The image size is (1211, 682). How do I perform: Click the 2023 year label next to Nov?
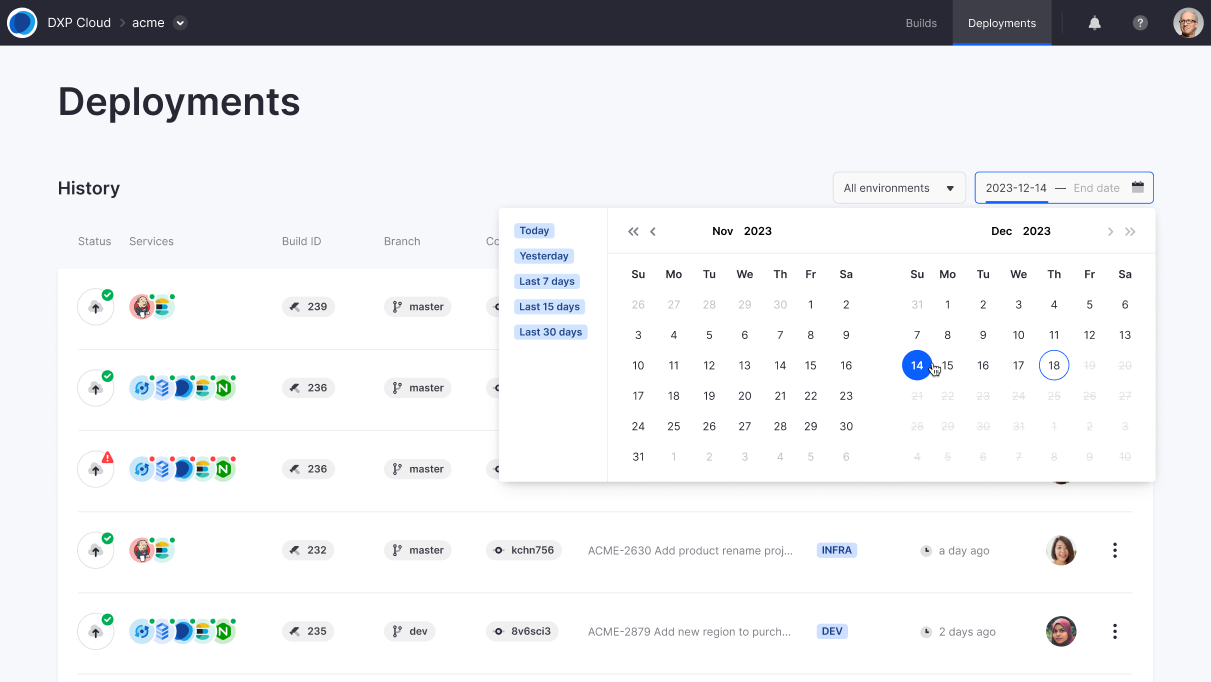(758, 231)
